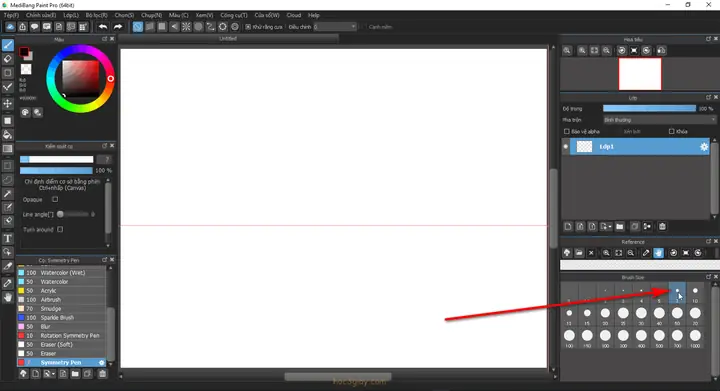Select the Move tool
This screenshot has height=391, width=720.
(x=8, y=104)
